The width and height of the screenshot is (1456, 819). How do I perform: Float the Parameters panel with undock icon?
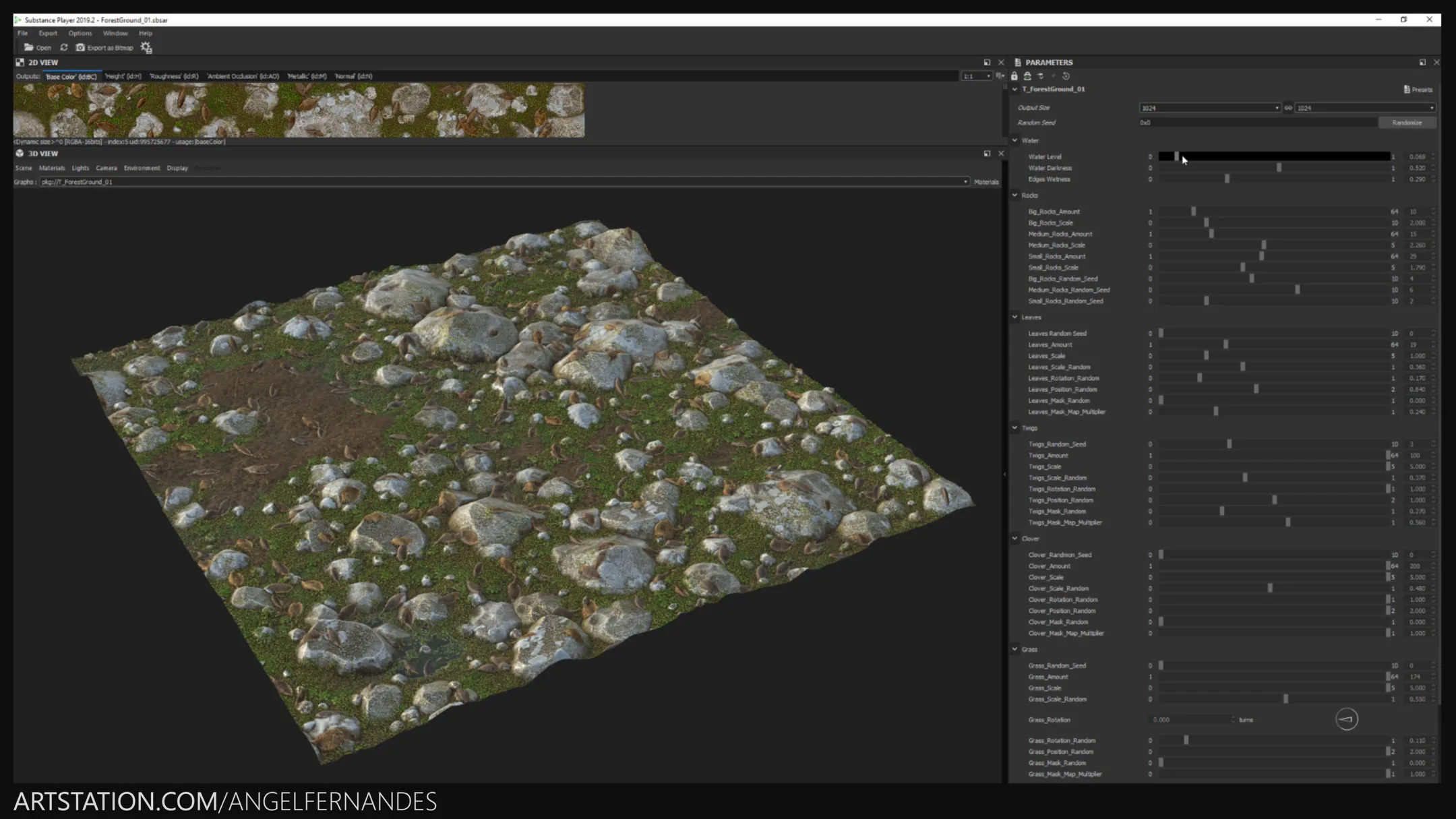[x=1422, y=62]
